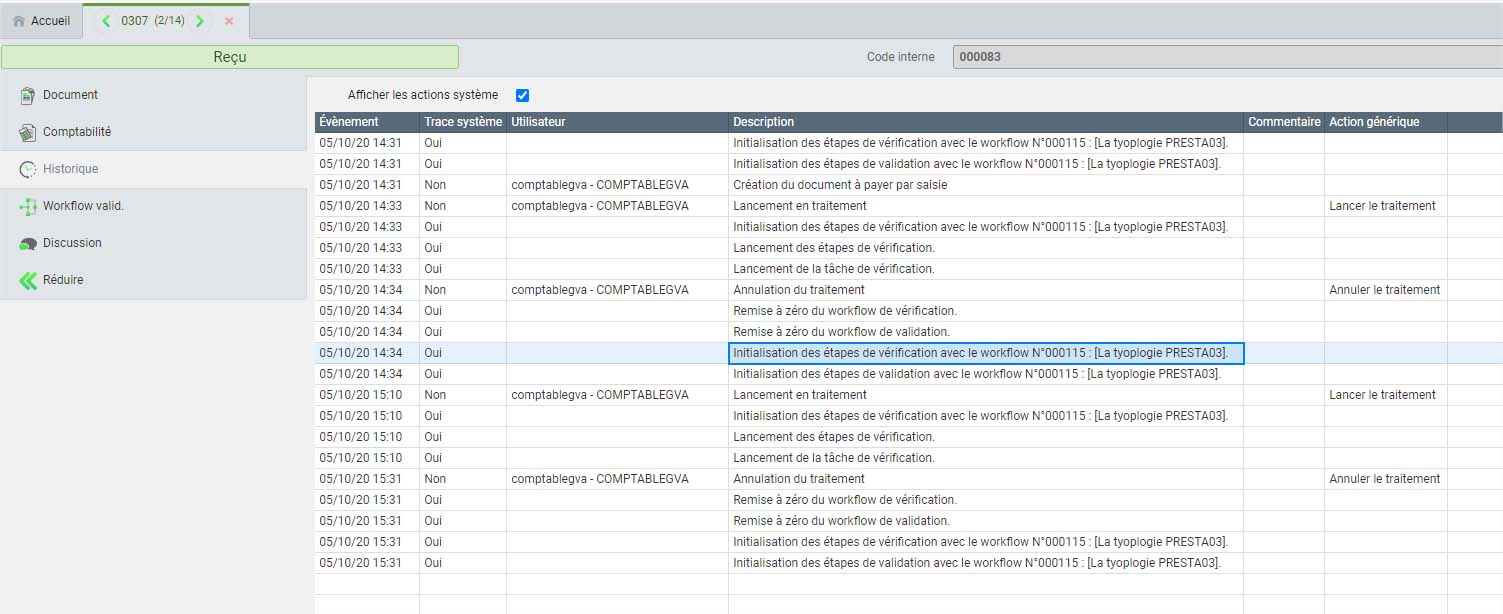
Task: Click 'Lancer le traitement' in the 14:33 row
Action: [x=1382, y=206]
